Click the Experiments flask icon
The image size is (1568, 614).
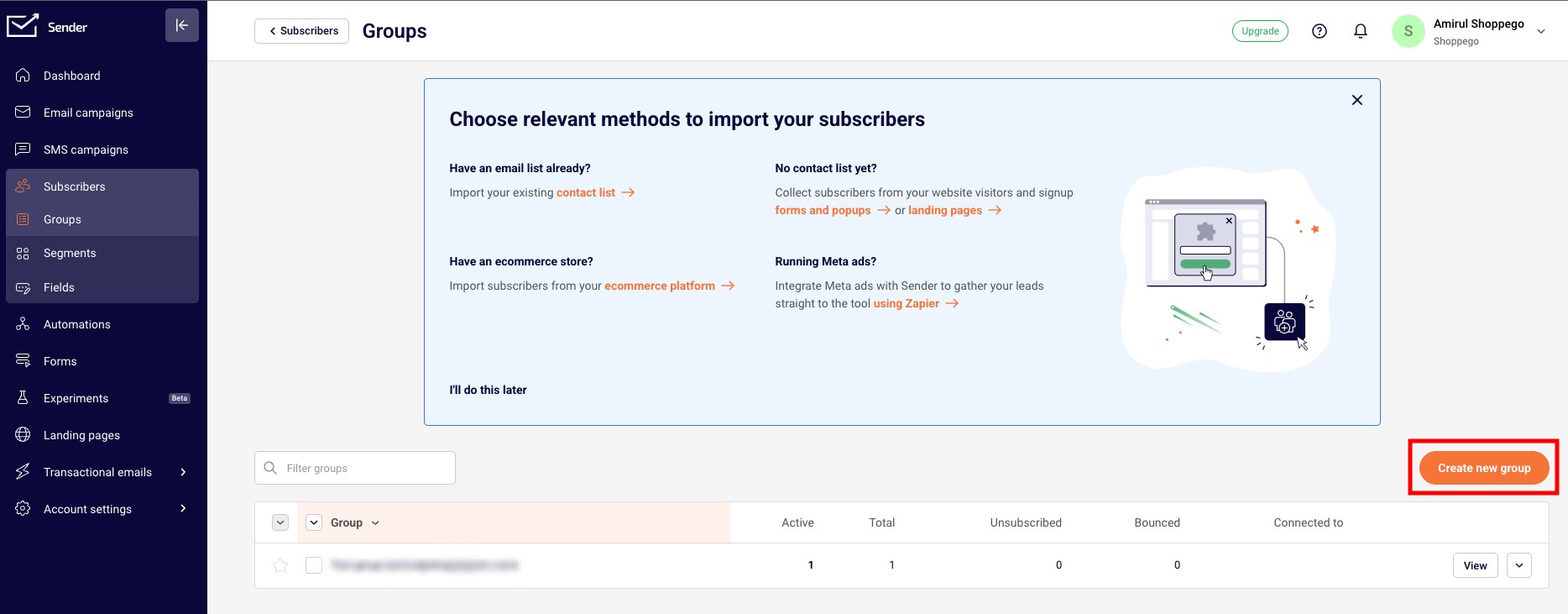click(23, 398)
